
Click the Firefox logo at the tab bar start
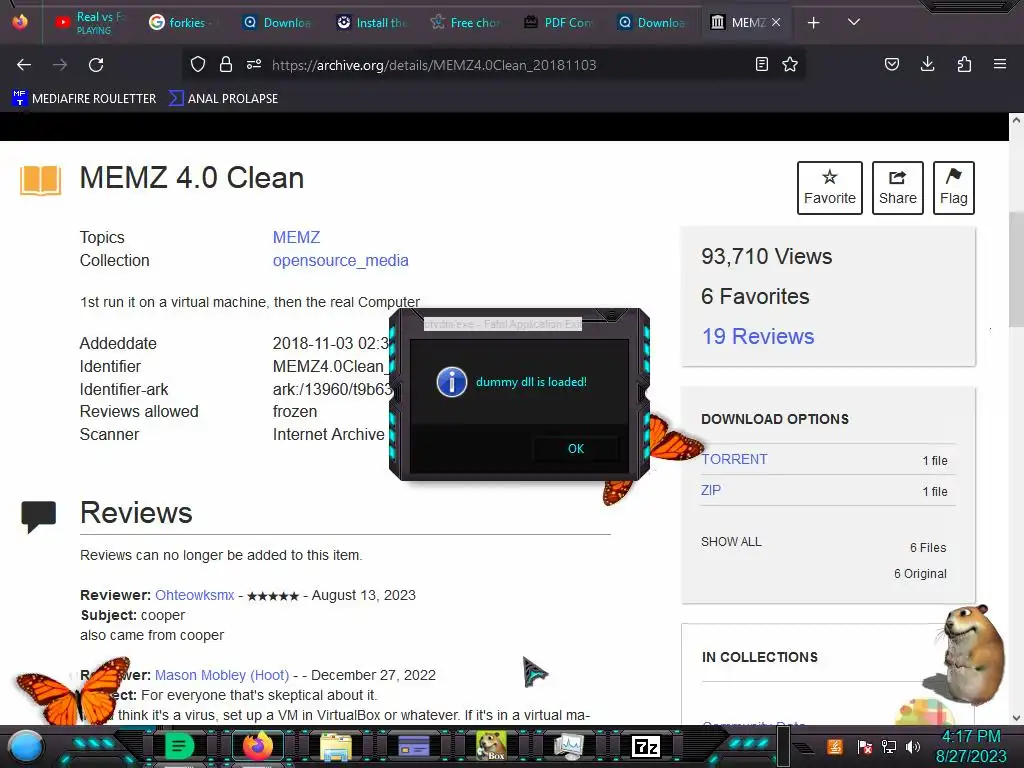click(20, 22)
